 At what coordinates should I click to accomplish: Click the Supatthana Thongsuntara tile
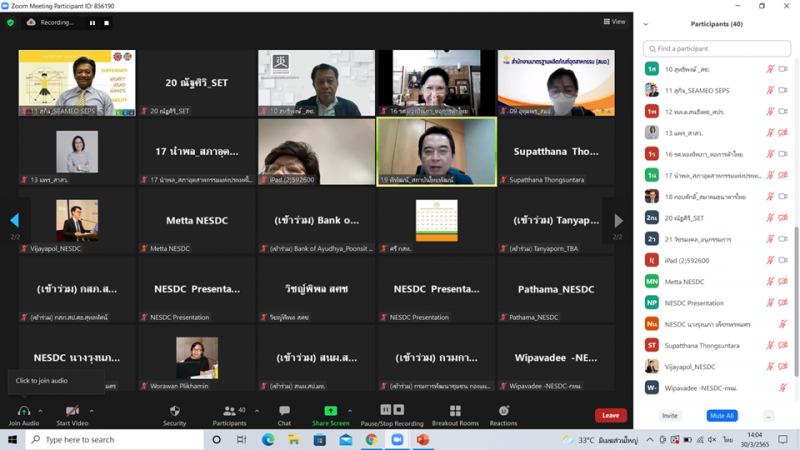tap(556, 152)
